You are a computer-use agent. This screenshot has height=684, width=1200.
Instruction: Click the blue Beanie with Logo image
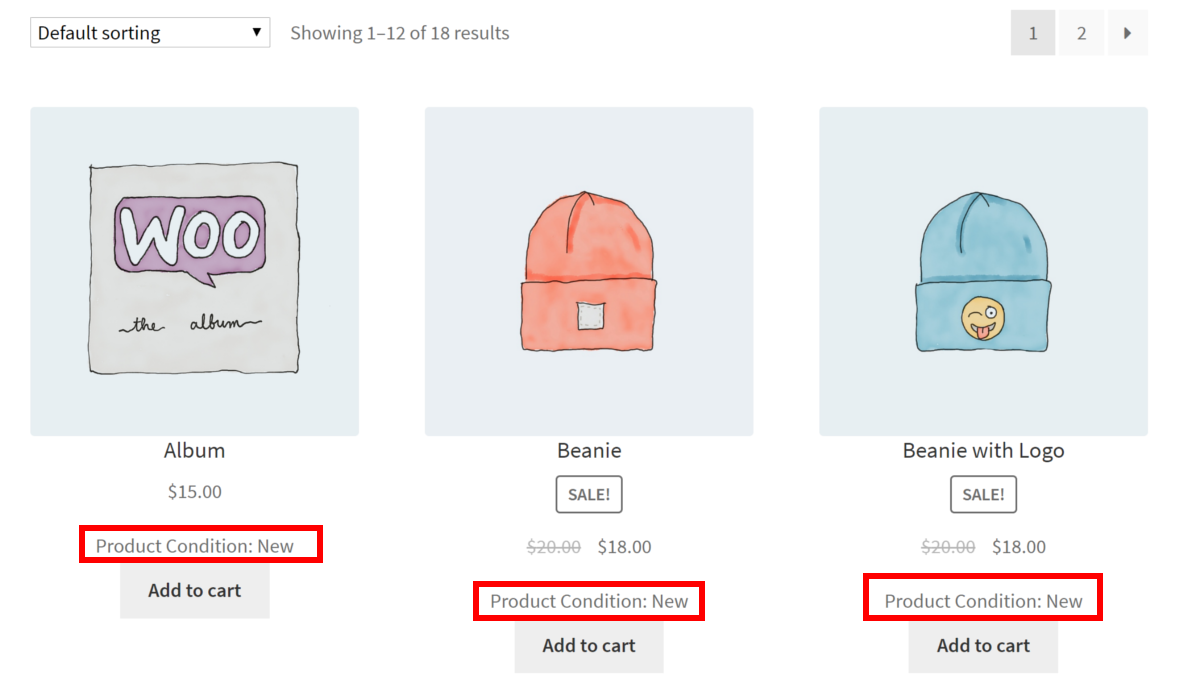point(982,270)
